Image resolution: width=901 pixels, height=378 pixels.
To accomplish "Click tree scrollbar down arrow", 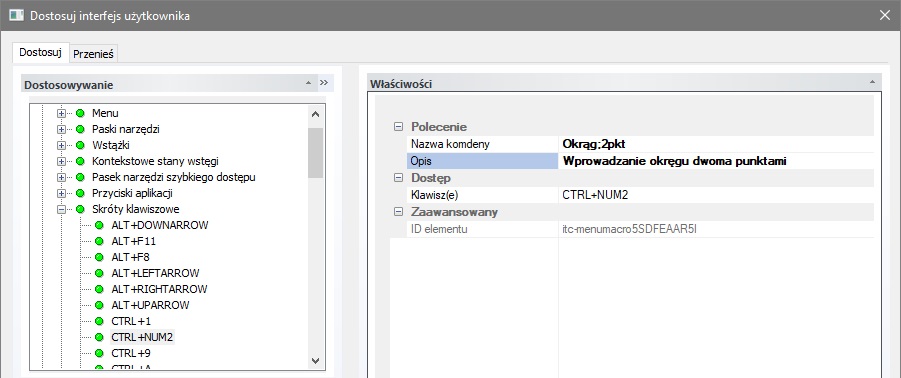I will tap(315, 360).
